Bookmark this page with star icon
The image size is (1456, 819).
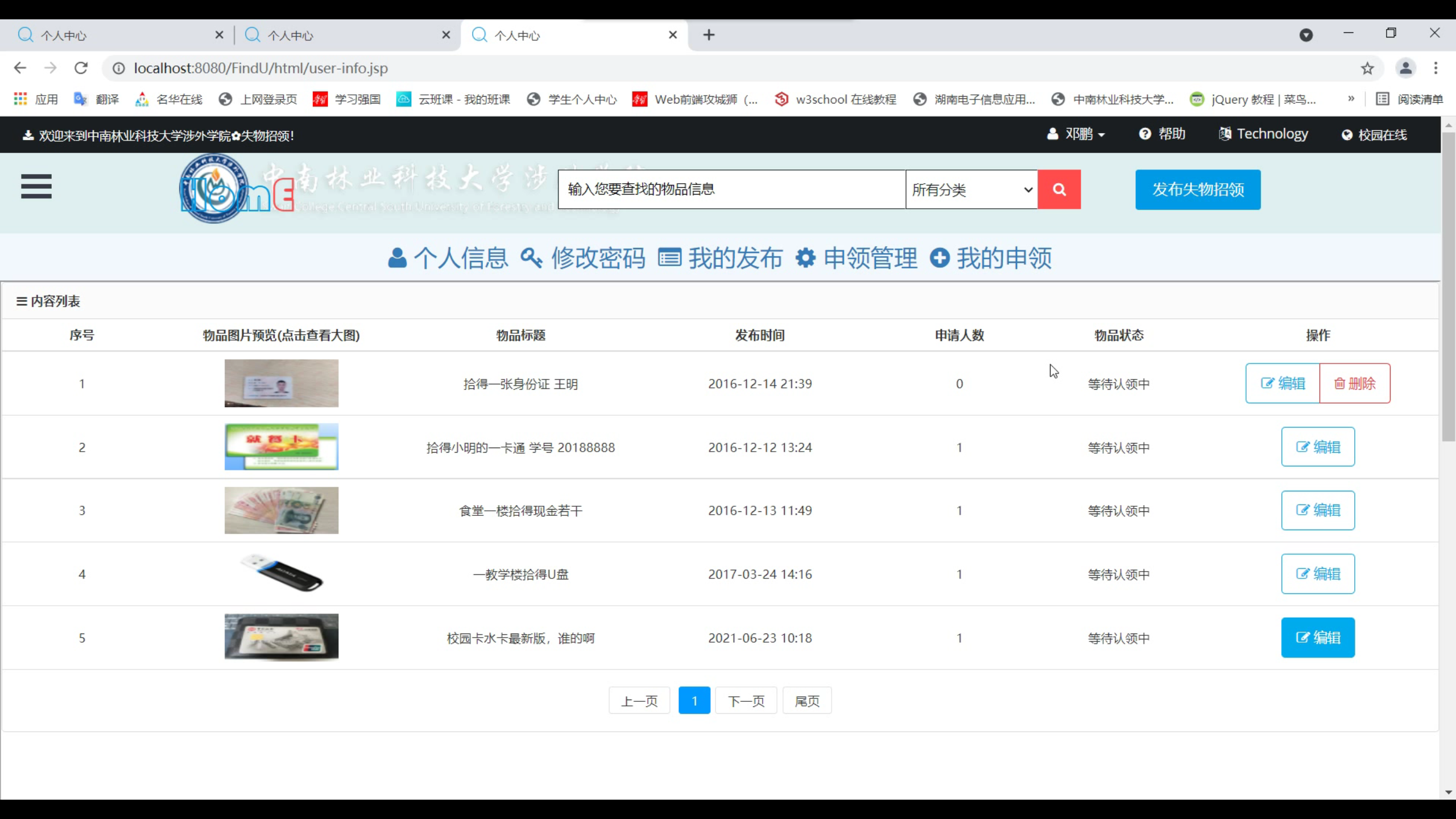pos(1367,69)
